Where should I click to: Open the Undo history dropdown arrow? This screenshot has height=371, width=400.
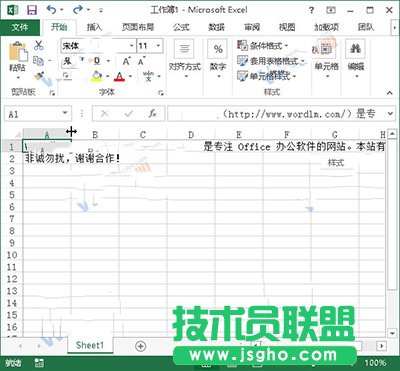click(x=62, y=10)
